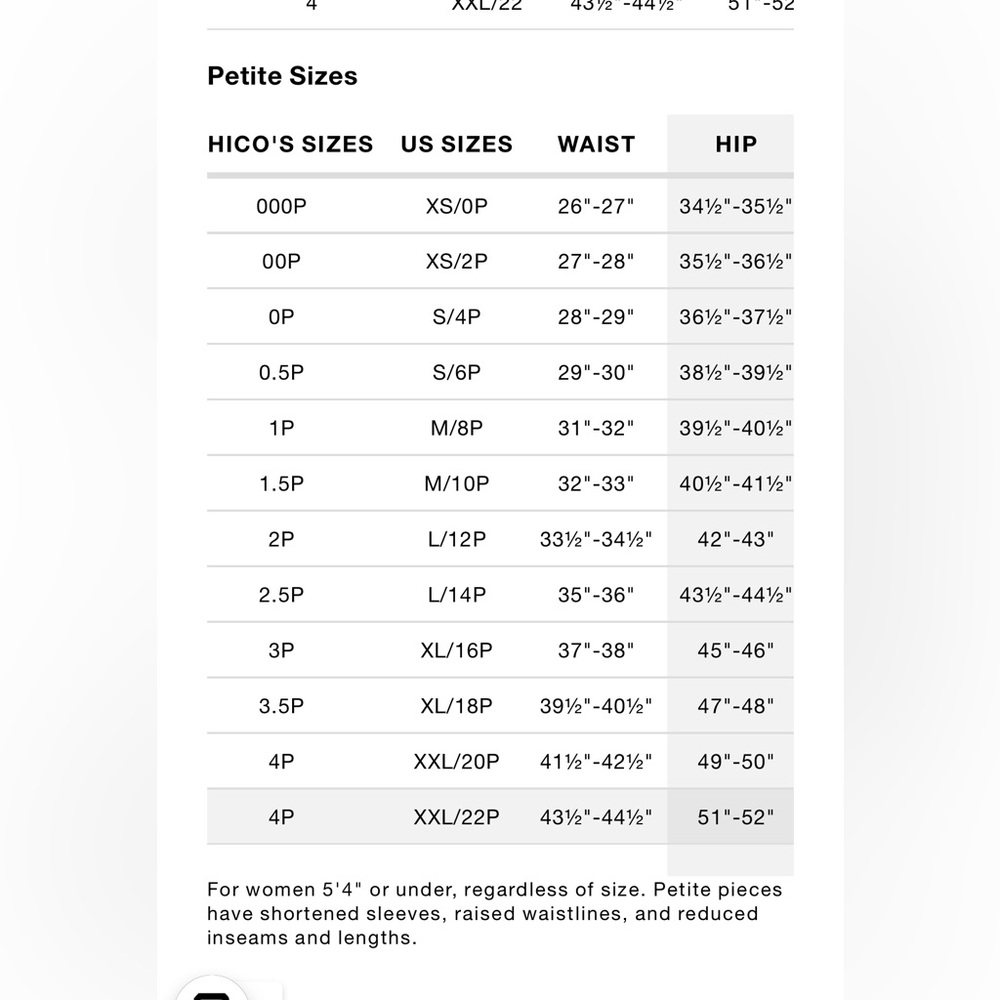The height and width of the screenshot is (1000, 1000).
Task: Select the 0.5P size row label
Action: (281, 372)
